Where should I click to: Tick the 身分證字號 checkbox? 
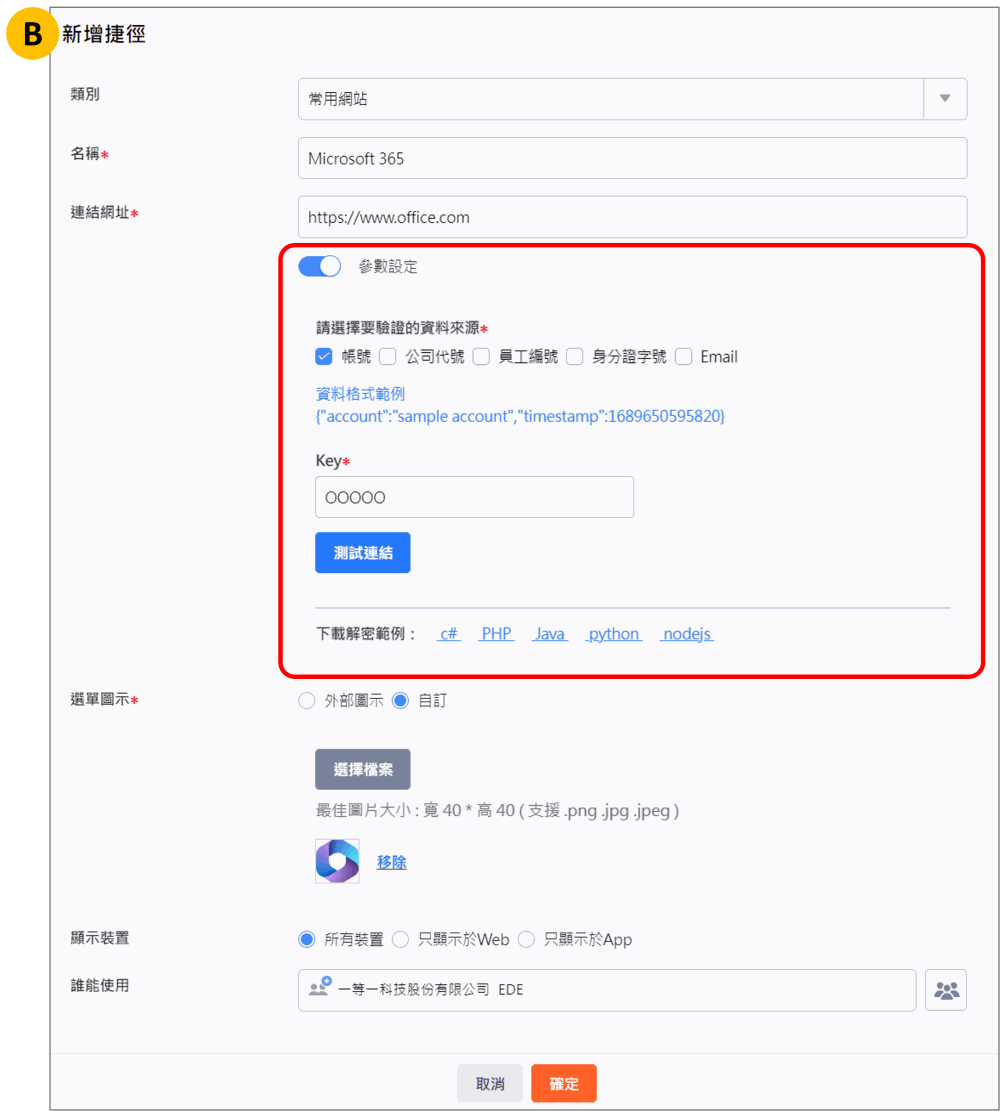(x=575, y=356)
